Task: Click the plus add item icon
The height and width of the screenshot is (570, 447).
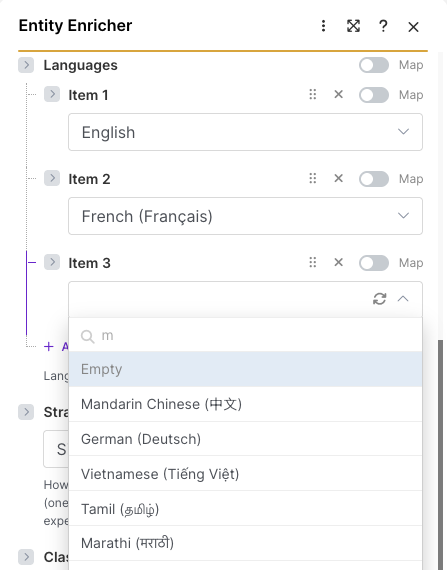Action: pos(48,346)
